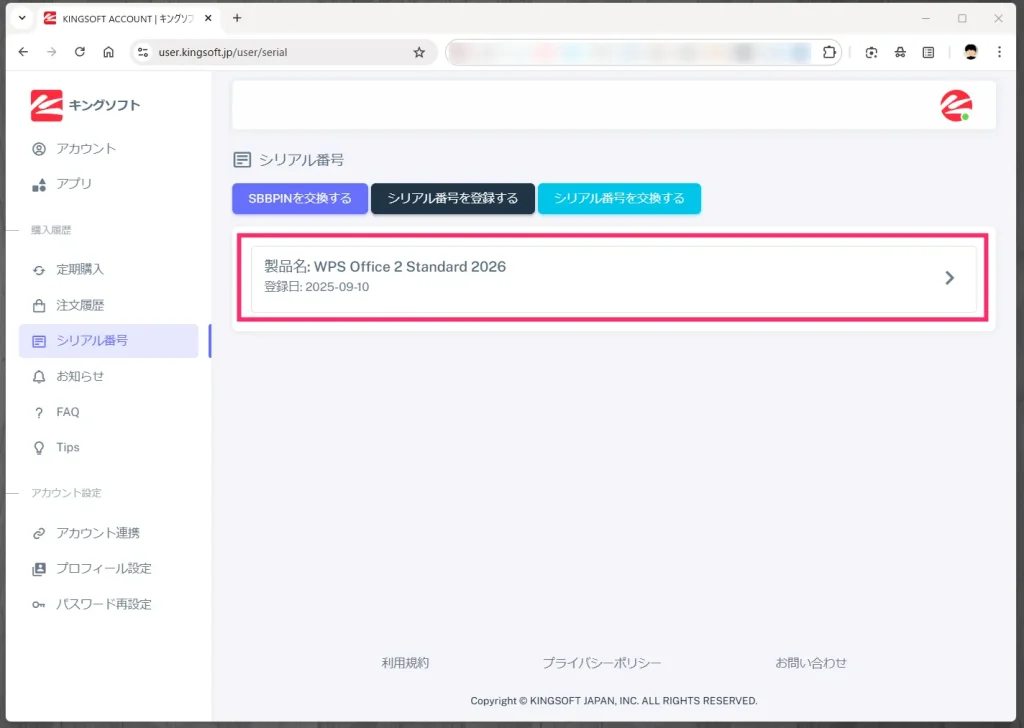Image resolution: width=1024 pixels, height=728 pixels.
Task: Click the screenshot capture extension icon
Action: pos(871,52)
